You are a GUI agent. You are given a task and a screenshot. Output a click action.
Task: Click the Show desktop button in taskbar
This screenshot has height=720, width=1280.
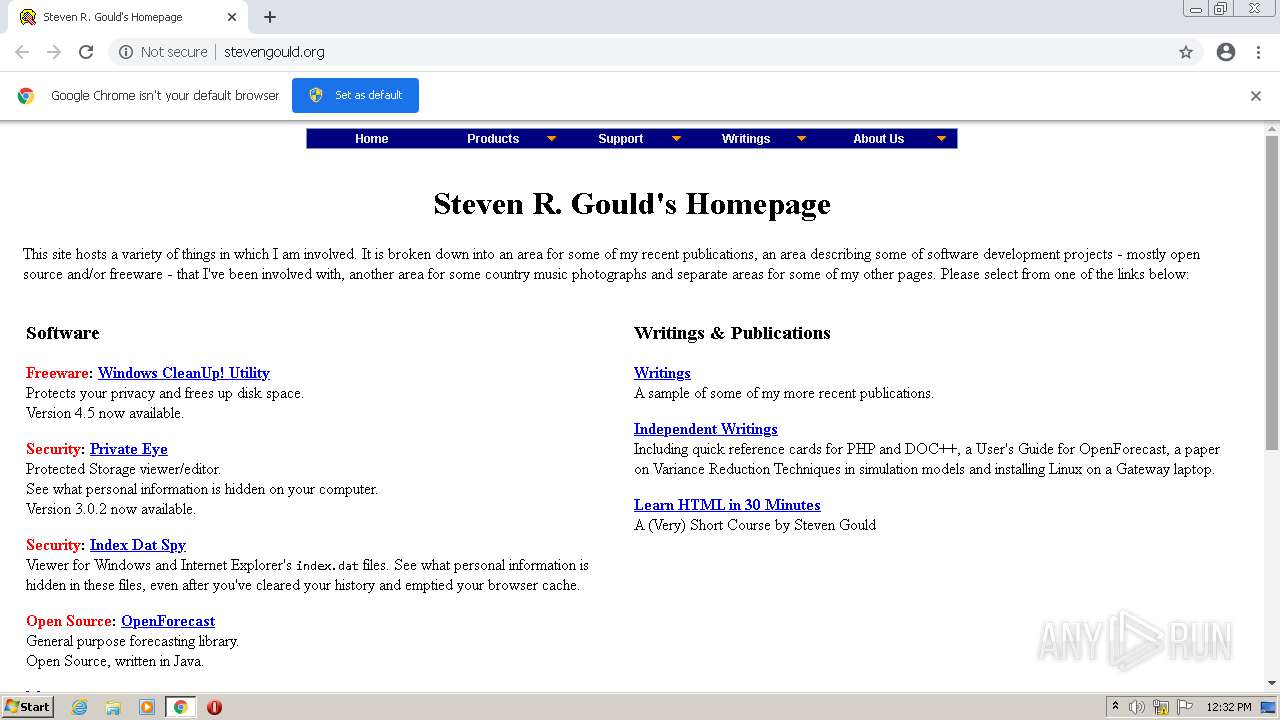(1269, 707)
